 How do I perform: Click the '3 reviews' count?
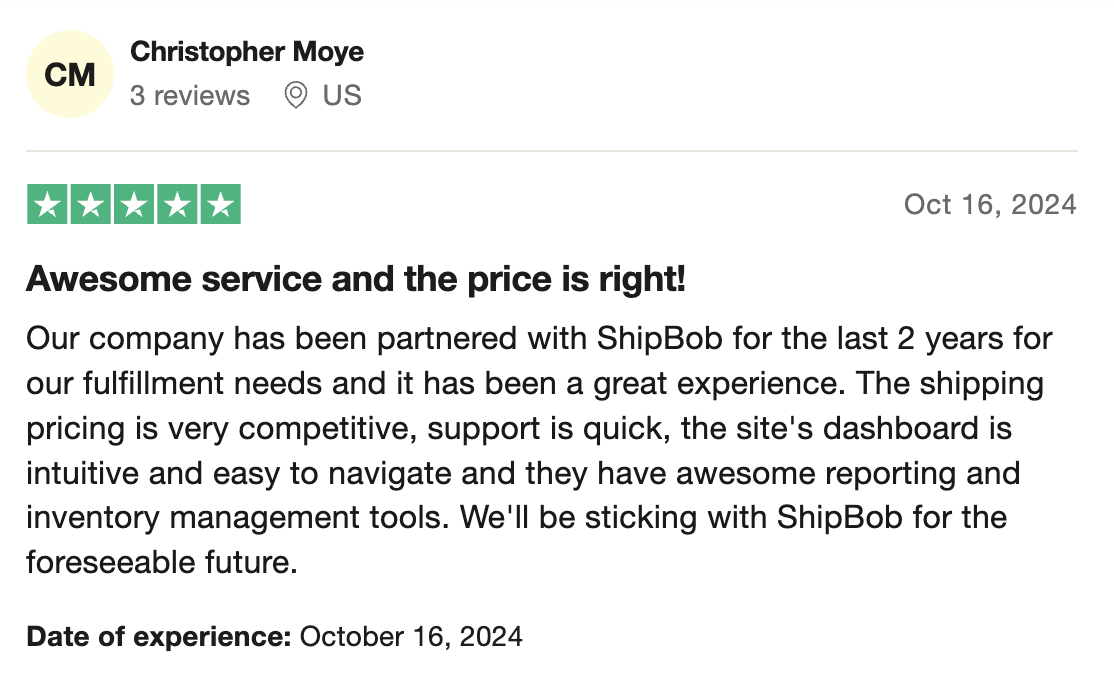click(190, 95)
